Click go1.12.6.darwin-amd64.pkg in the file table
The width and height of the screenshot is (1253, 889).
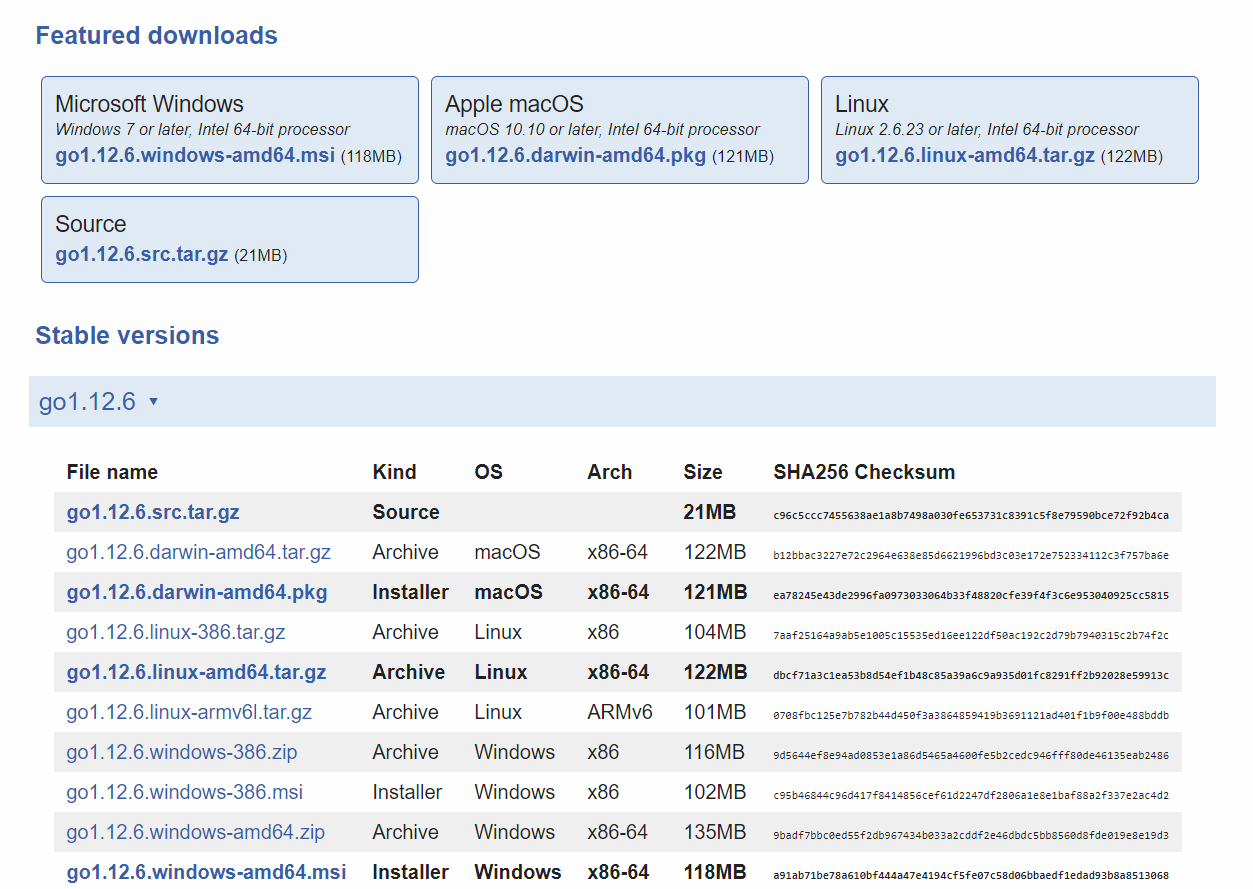[197, 592]
